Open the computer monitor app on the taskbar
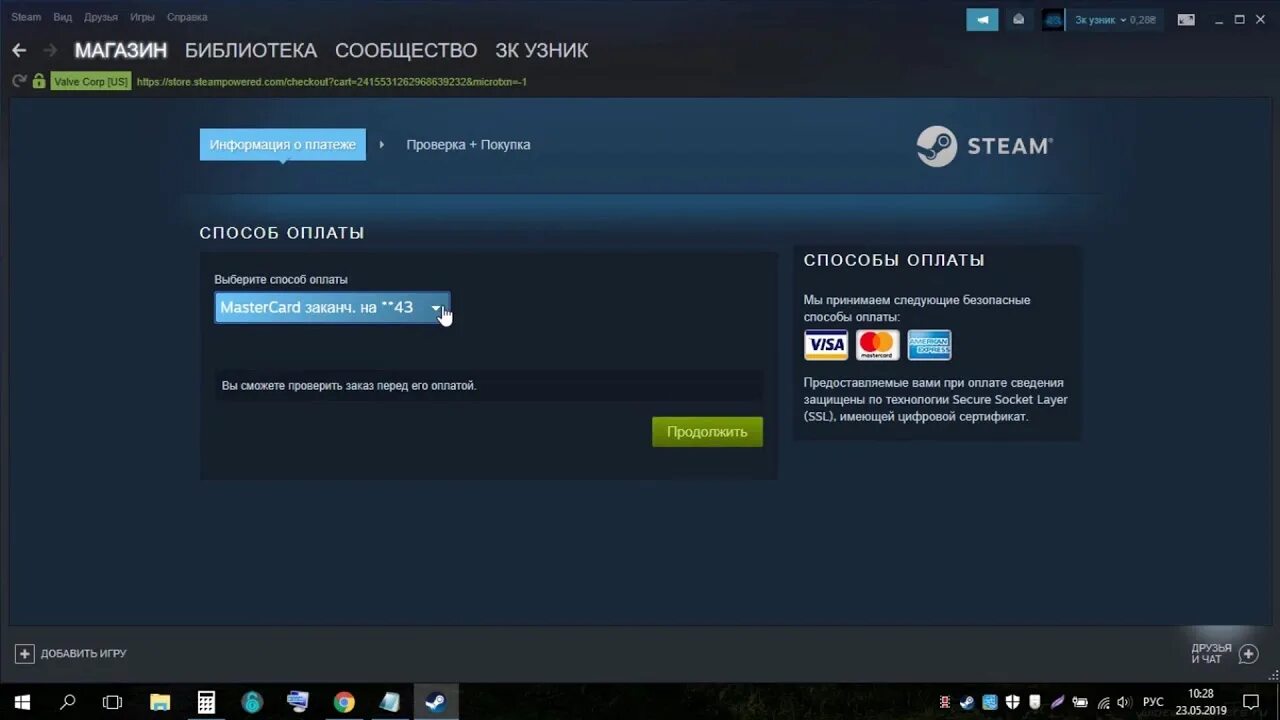Image resolution: width=1280 pixels, height=720 pixels. tap(298, 702)
